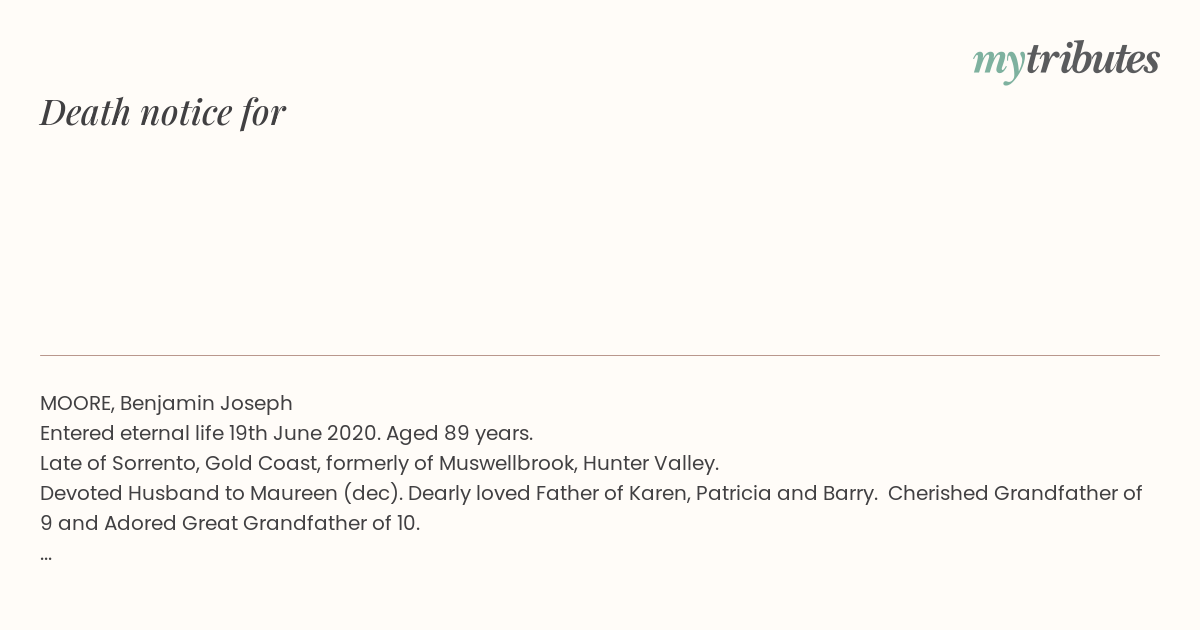Click the word 'Death' in heading
The image size is (1200, 630).
tap(85, 112)
